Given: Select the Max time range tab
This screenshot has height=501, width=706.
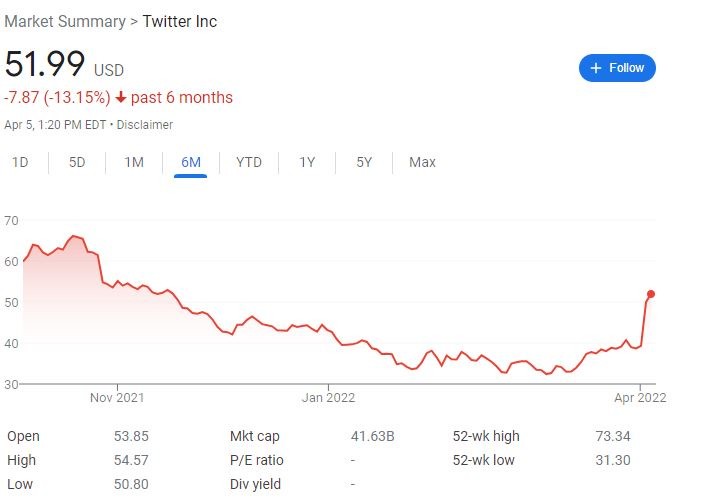Looking at the screenshot, I should coord(422,162).
